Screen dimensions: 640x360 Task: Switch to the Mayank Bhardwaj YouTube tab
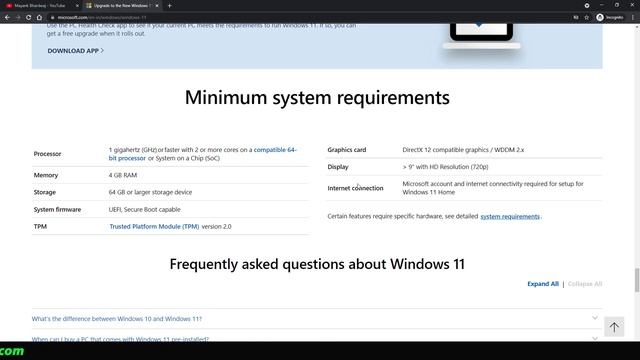[x=40, y=6]
